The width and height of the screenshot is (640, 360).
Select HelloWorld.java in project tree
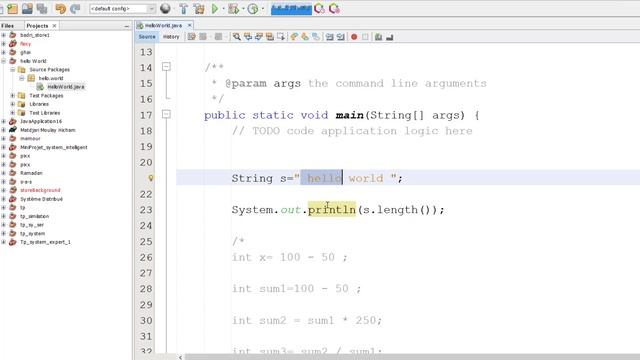coord(66,87)
